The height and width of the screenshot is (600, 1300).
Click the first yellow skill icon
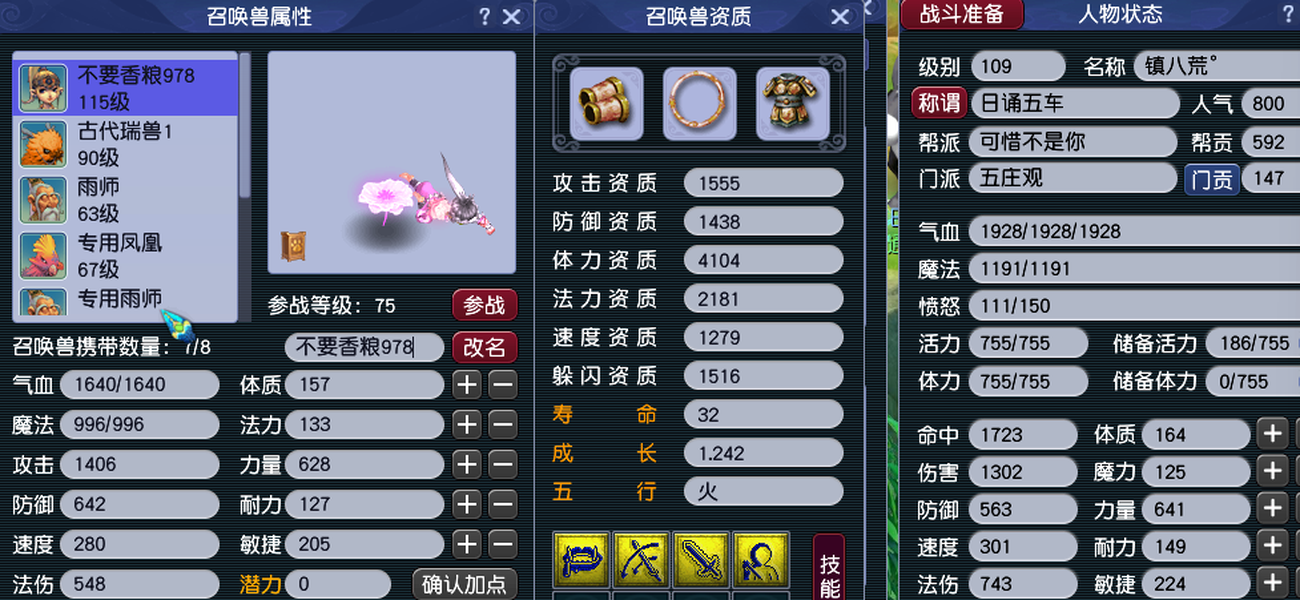click(582, 561)
